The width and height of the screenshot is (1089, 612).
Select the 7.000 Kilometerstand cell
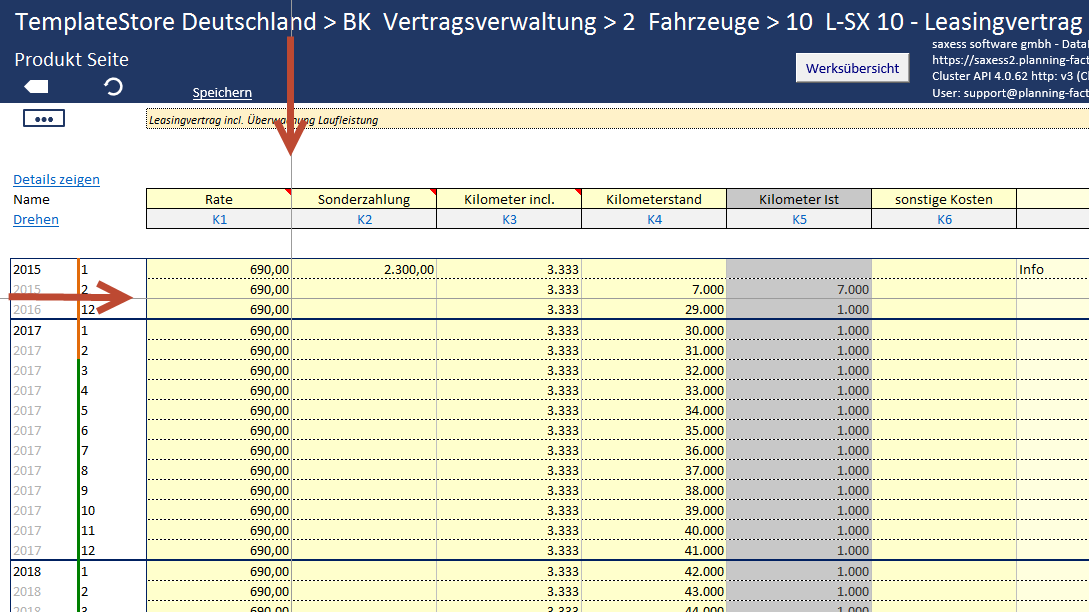[654, 289]
